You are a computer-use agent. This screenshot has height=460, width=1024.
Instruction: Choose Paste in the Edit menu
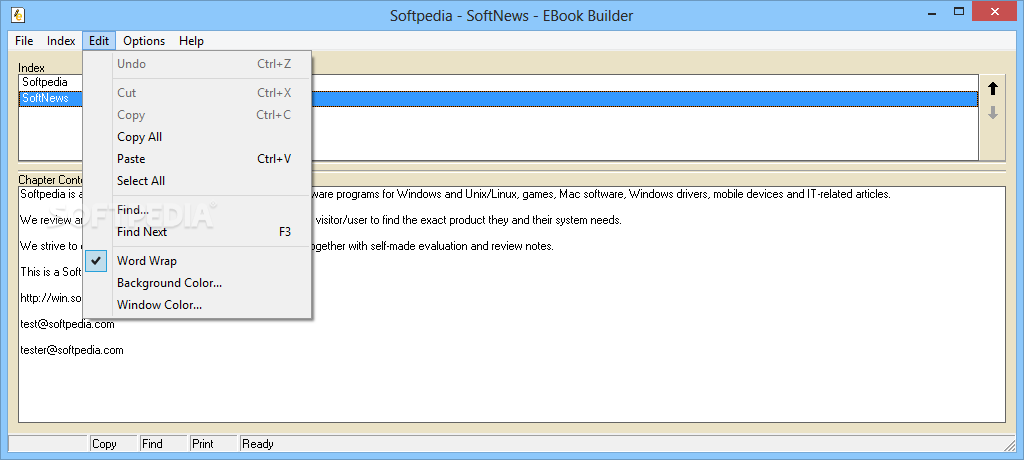pyautogui.click(x=197, y=159)
